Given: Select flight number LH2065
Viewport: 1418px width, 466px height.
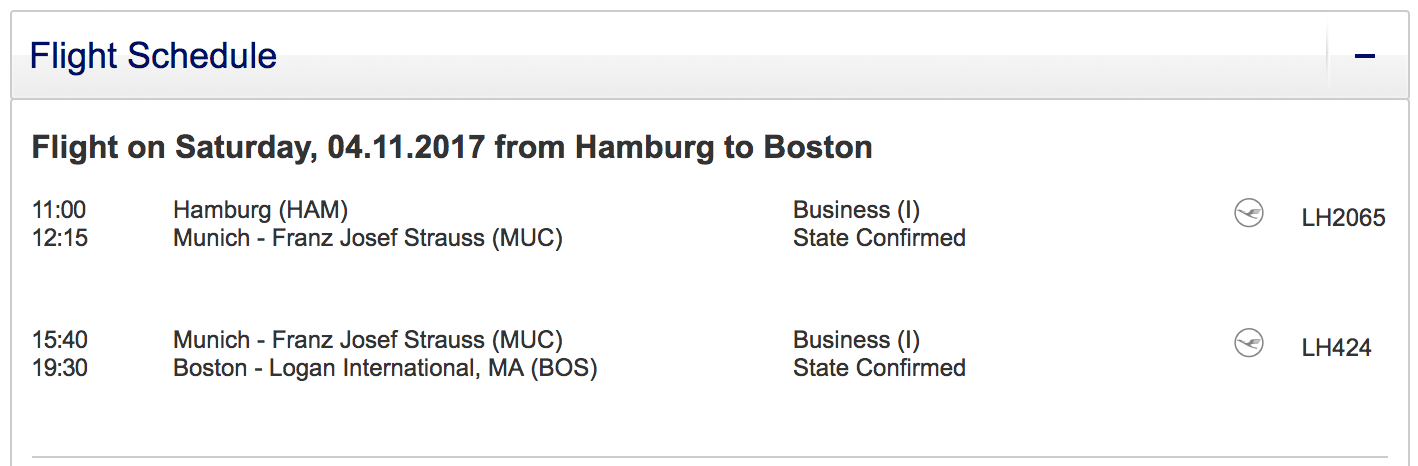Looking at the screenshot, I should 1343,217.
